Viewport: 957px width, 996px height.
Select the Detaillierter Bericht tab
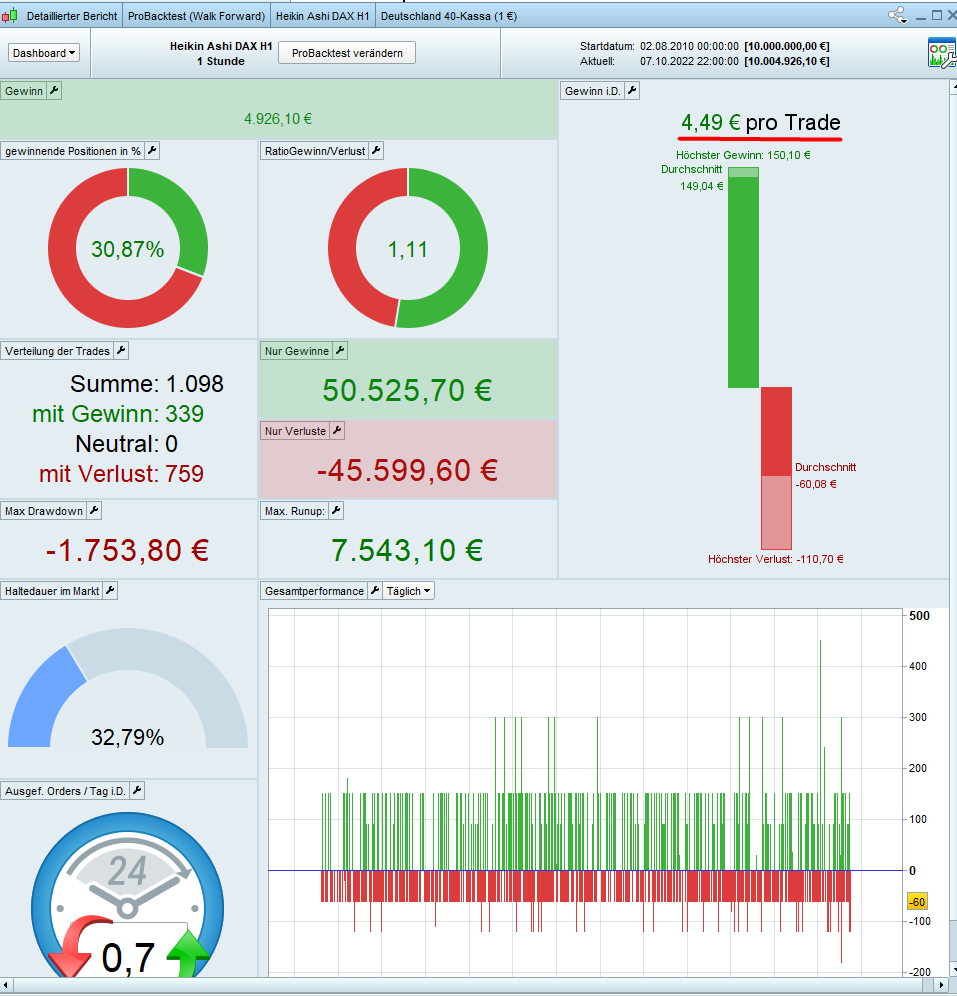coord(72,16)
